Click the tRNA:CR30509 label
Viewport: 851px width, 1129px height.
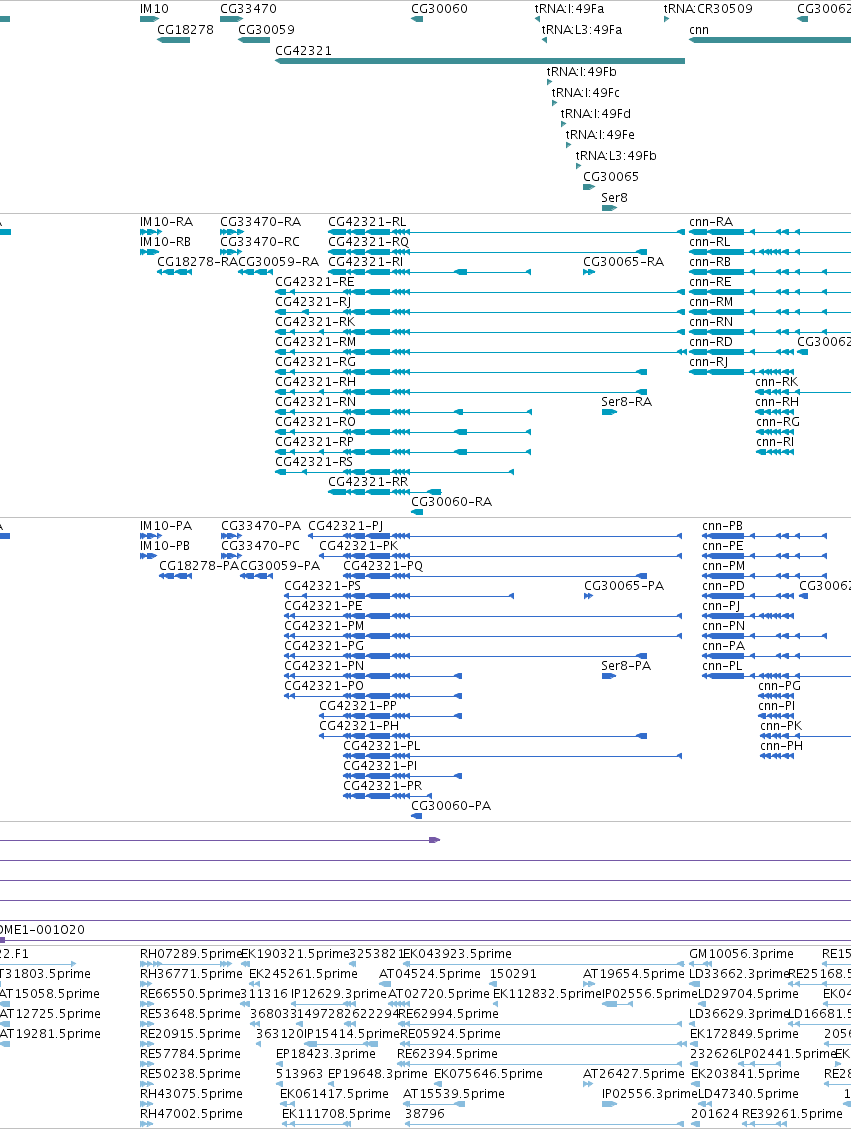[708, 9]
